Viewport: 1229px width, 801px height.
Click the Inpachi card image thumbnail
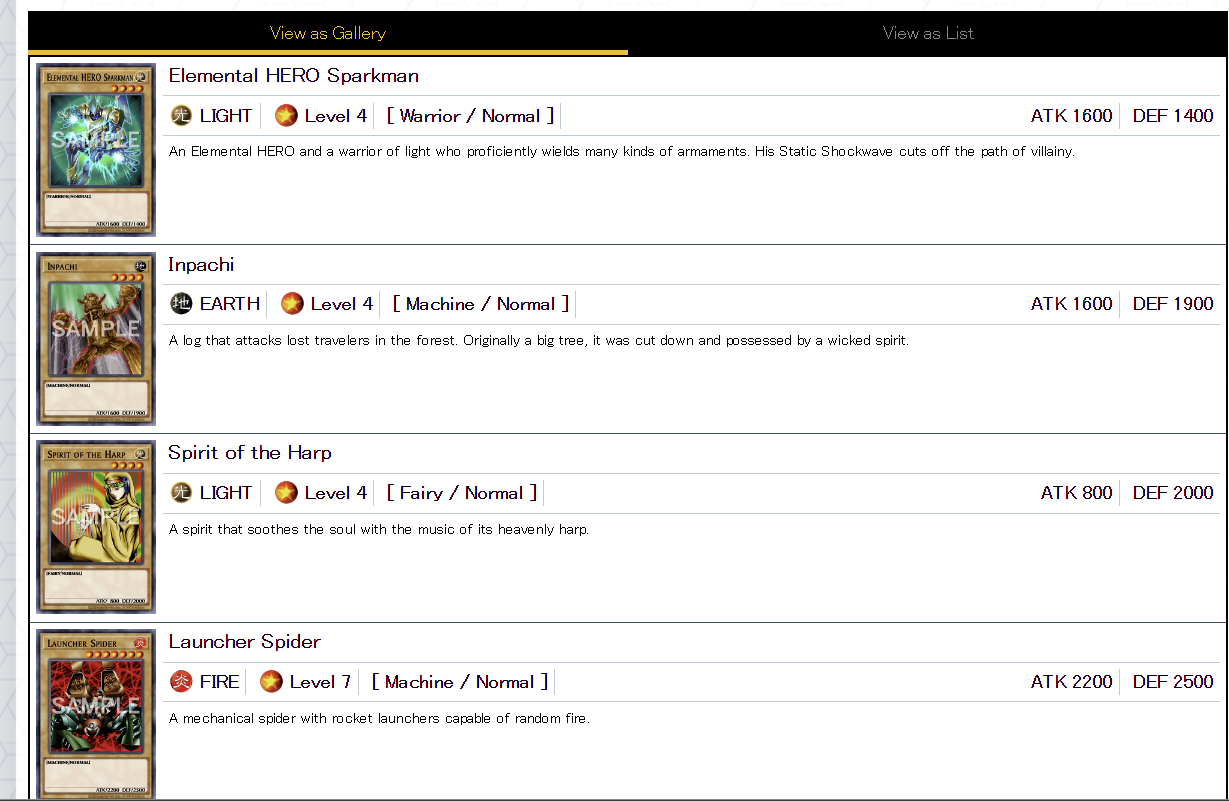(96, 339)
